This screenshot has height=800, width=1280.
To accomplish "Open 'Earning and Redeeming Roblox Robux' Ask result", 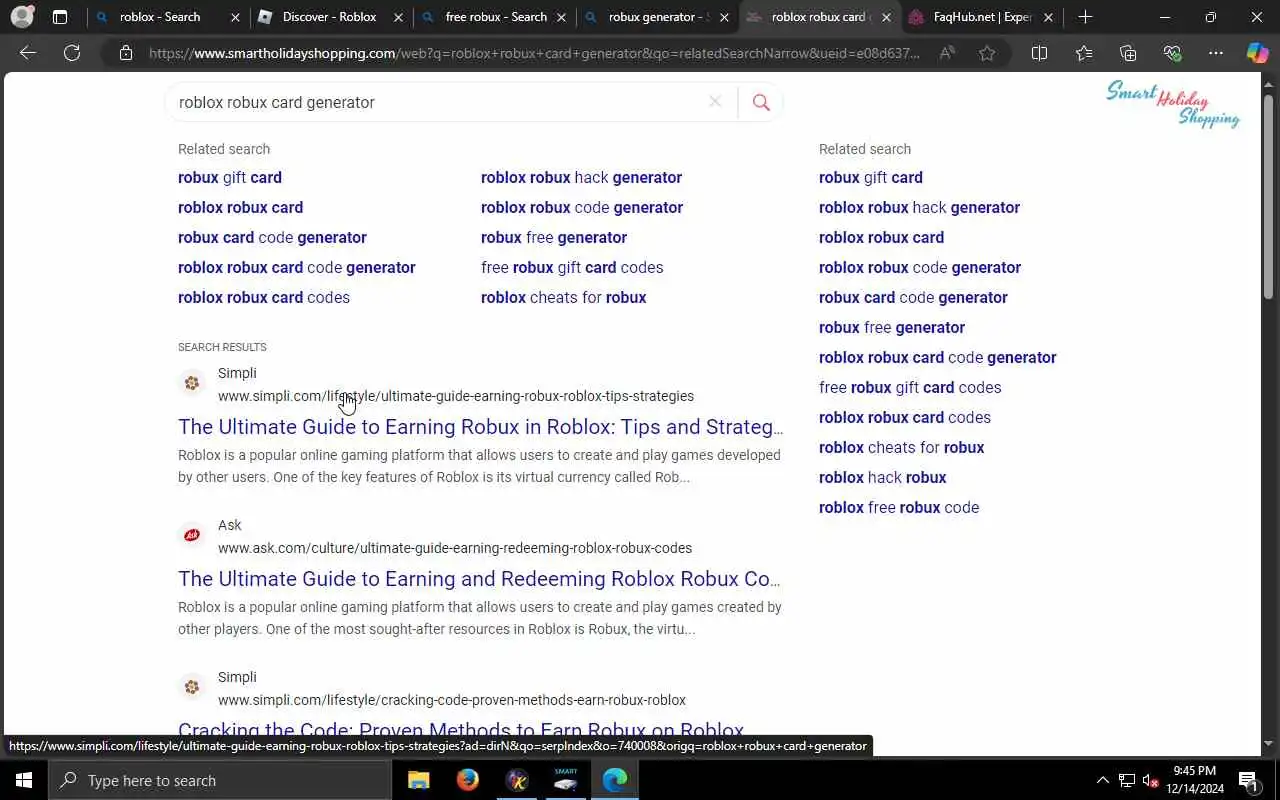I will pyautogui.click(x=479, y=579).
